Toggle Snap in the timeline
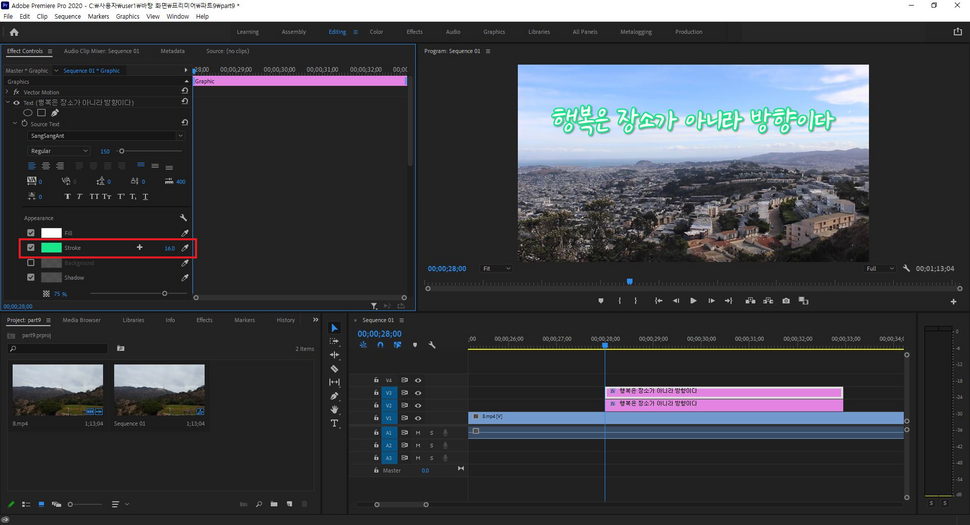 pos(380,345)
